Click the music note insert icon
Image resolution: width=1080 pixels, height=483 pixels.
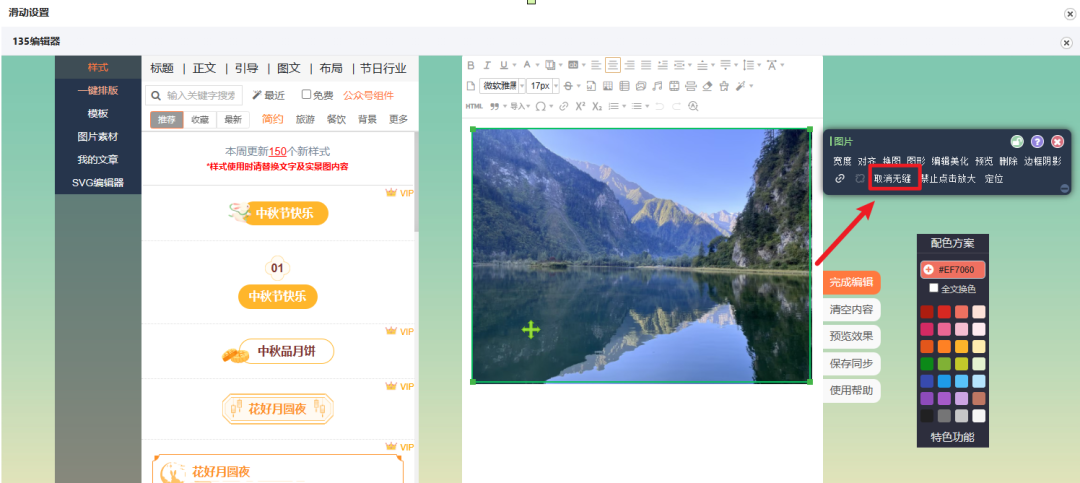pos(657,86)
